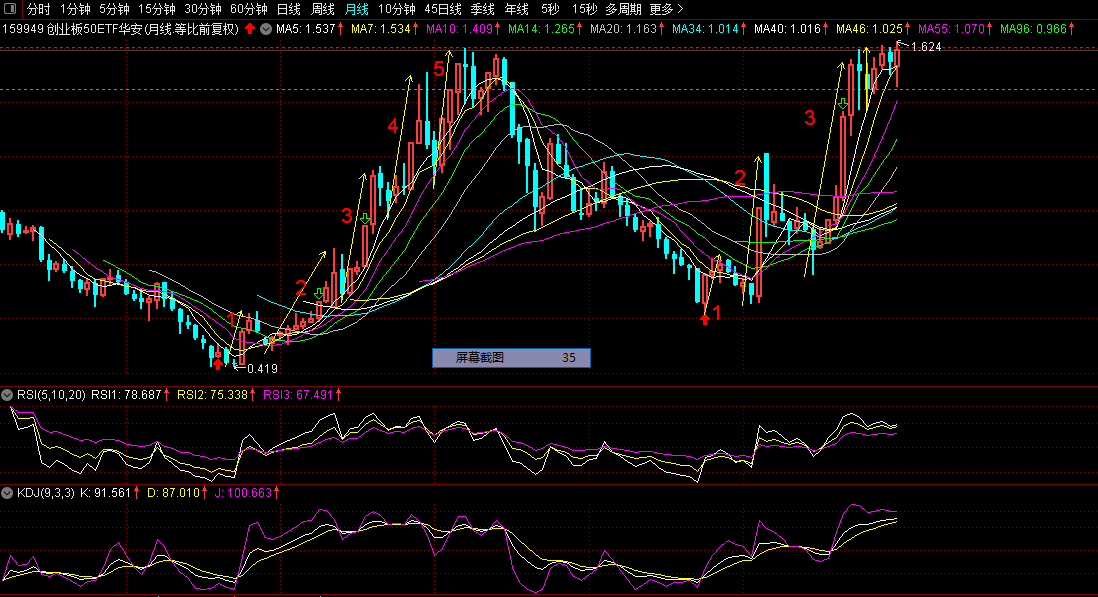Switch to 周线 weekly chart
1098x597 pixels.
[x=323, y=9]
